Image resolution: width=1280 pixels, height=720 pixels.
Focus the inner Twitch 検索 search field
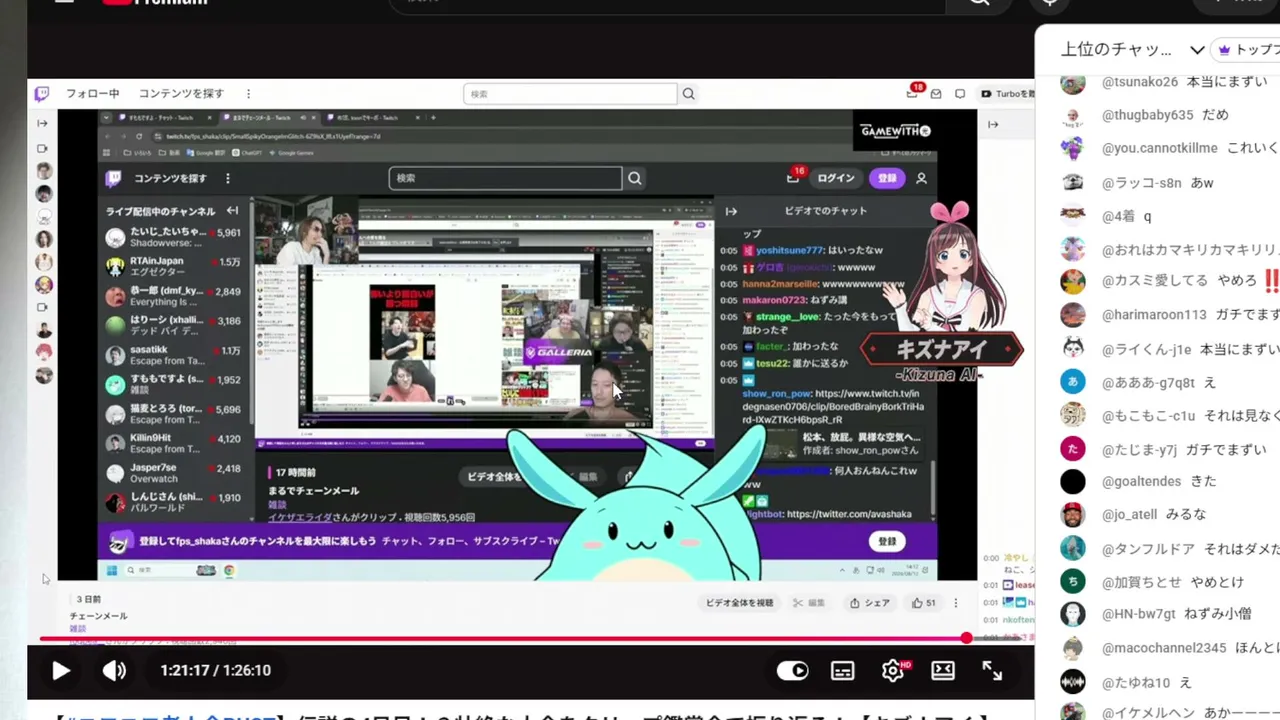click(505, 178)
